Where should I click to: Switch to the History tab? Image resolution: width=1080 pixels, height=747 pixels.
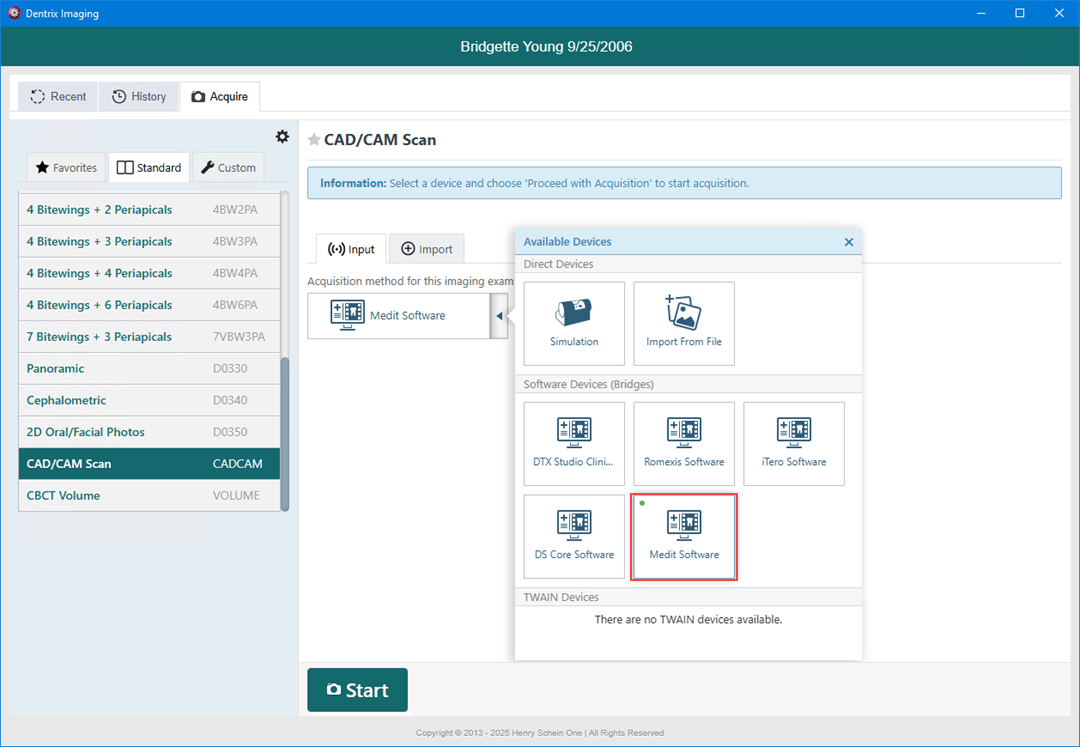tap(139, 96)
